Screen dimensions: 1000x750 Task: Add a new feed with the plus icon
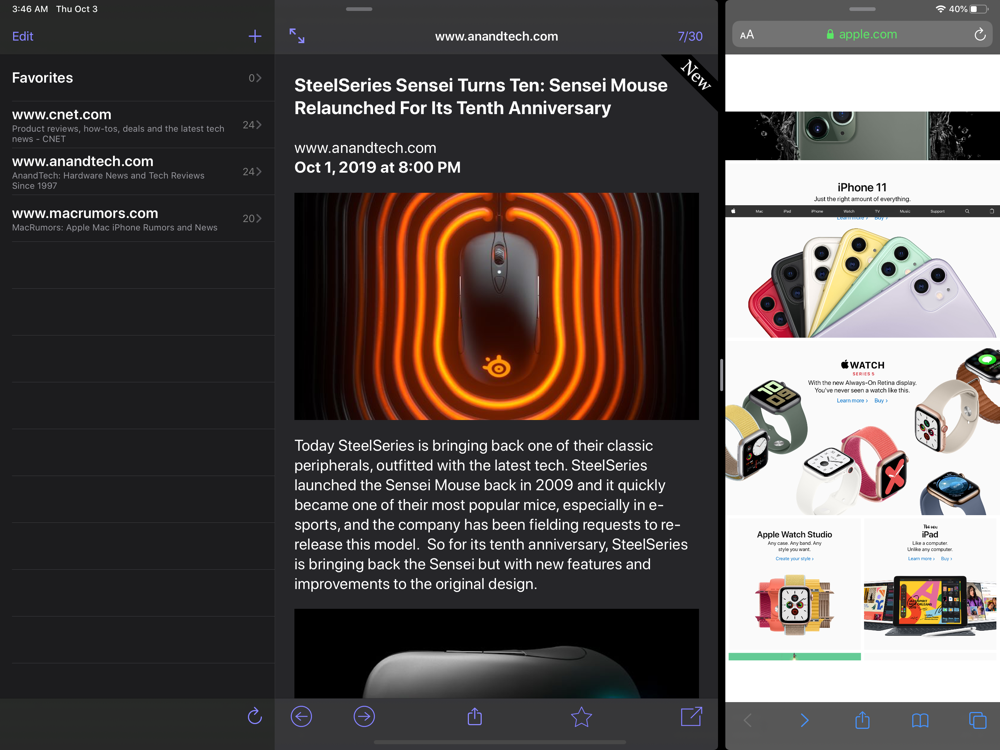click(254, 36)
